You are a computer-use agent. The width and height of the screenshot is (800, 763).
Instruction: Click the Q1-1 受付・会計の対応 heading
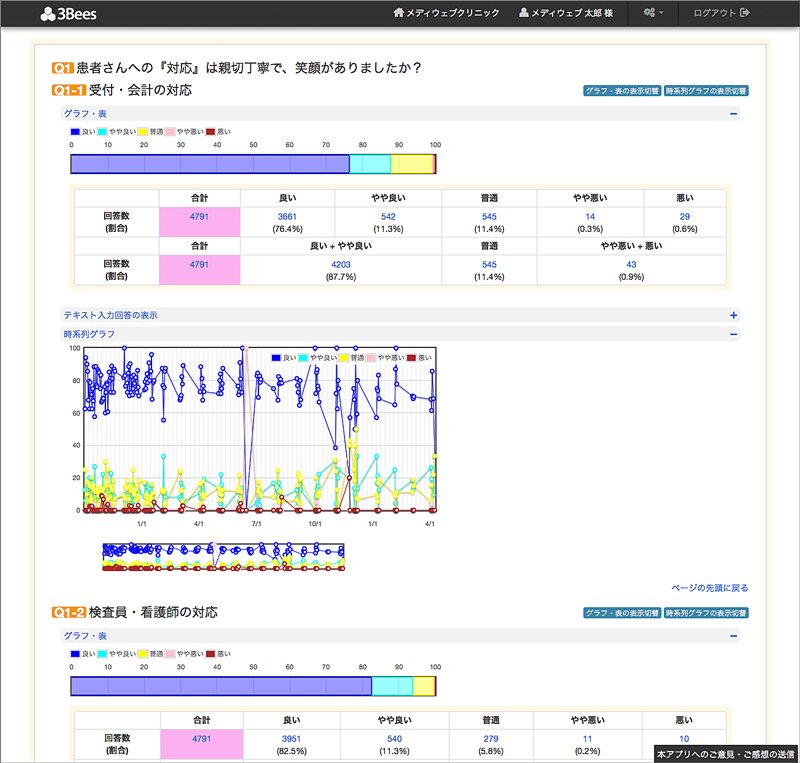(122, 90)
